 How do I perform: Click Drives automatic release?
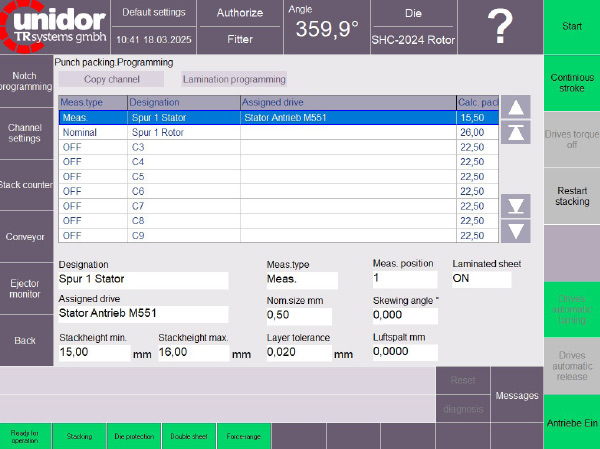pos(572,366)
